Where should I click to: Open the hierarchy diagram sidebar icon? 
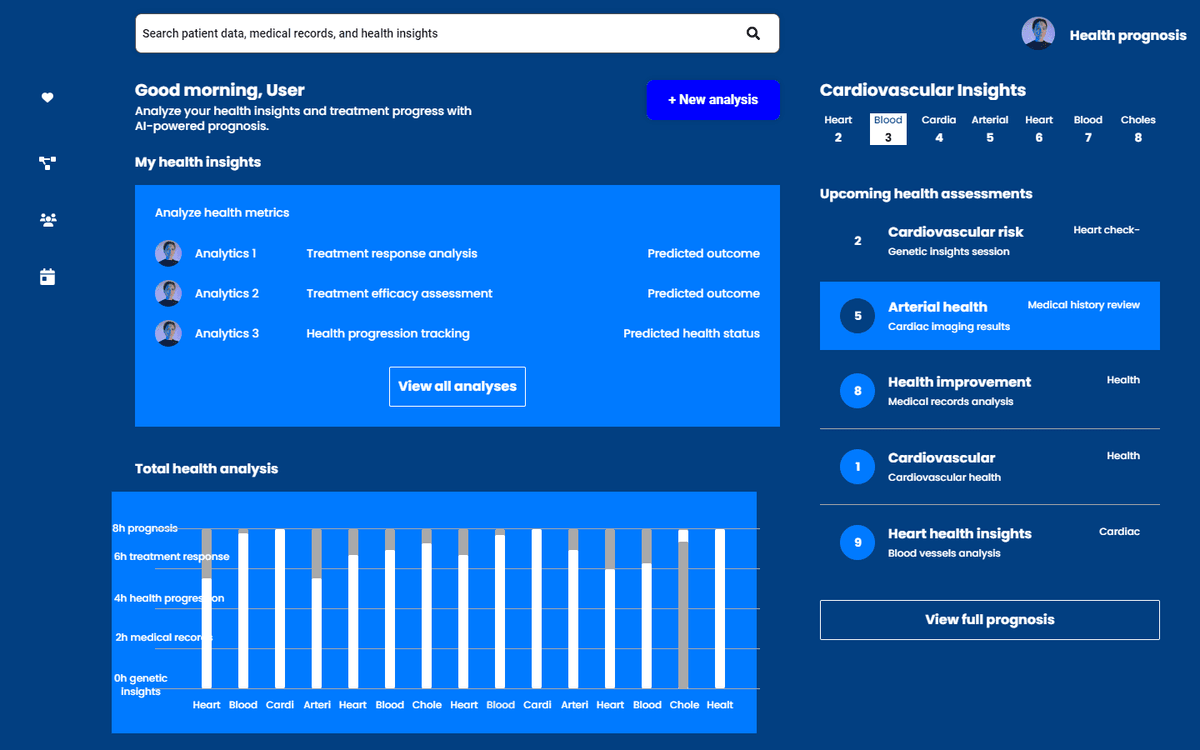tap(47, 163)
